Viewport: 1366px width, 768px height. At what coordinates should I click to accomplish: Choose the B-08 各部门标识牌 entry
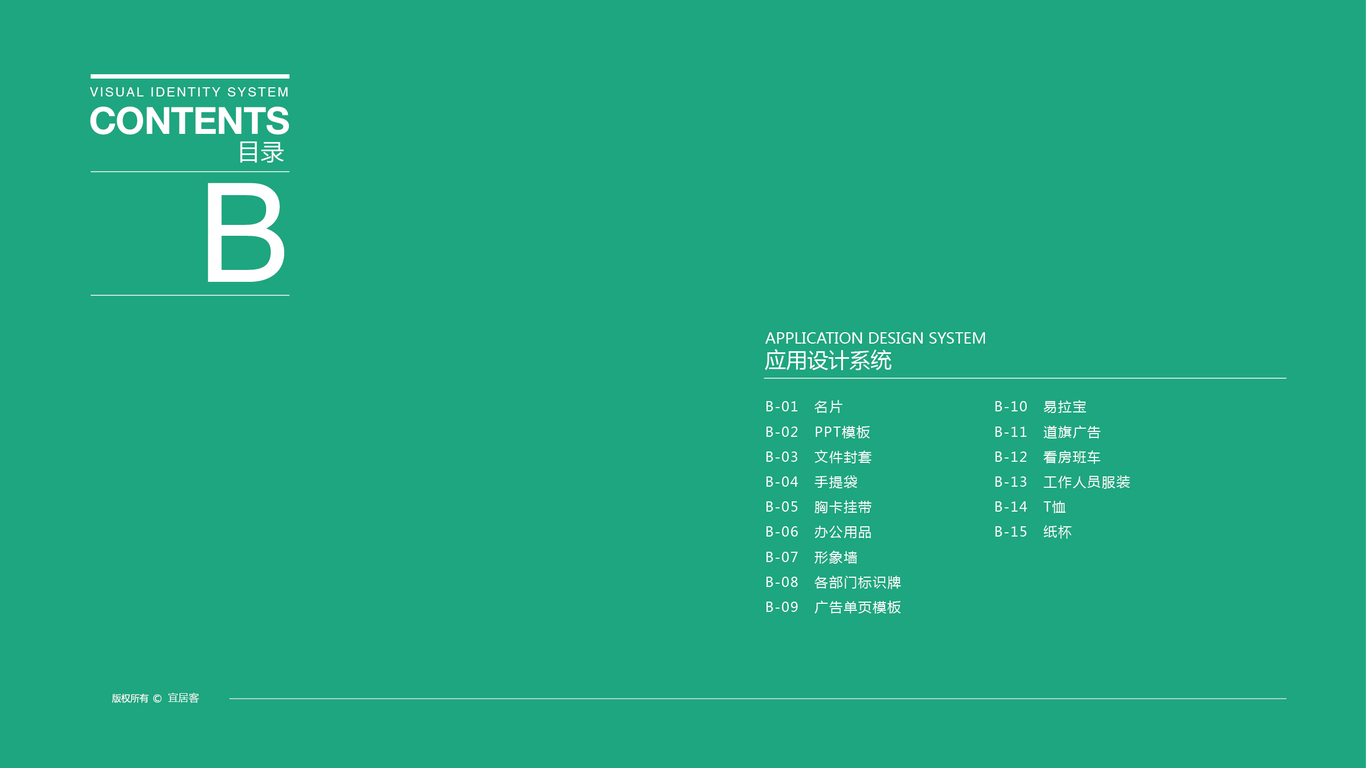pos(833,582)
